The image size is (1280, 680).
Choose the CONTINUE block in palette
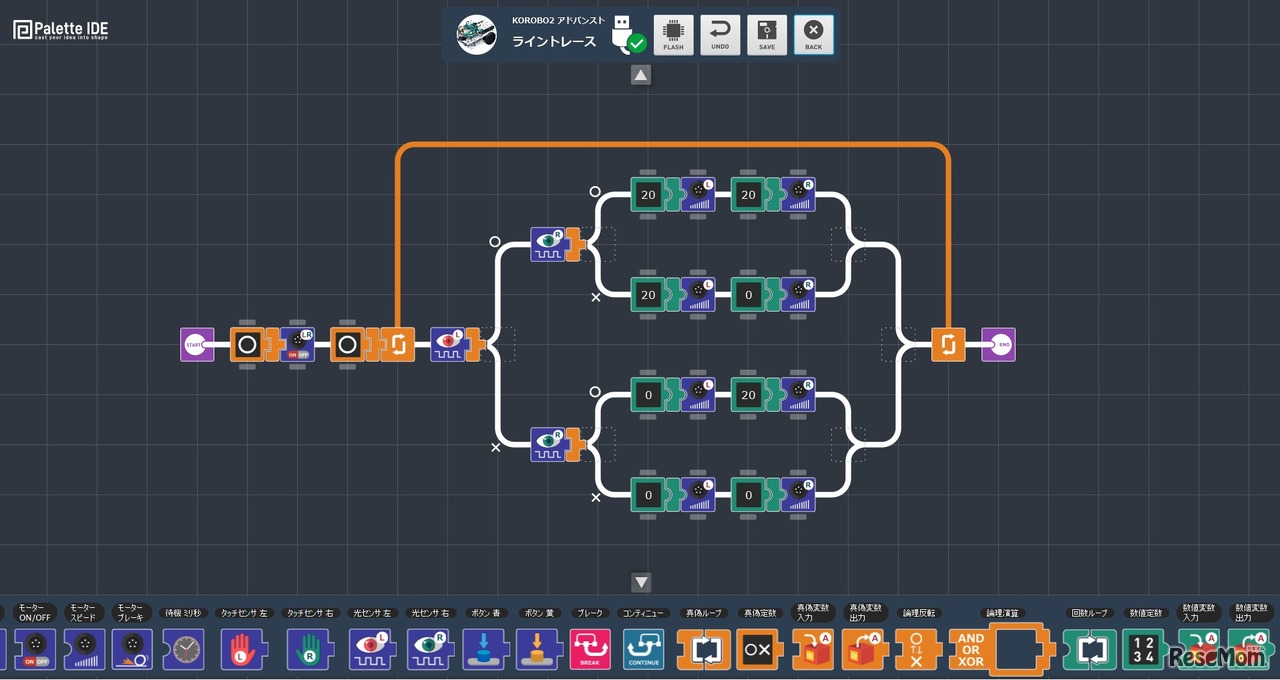point(643,649)
